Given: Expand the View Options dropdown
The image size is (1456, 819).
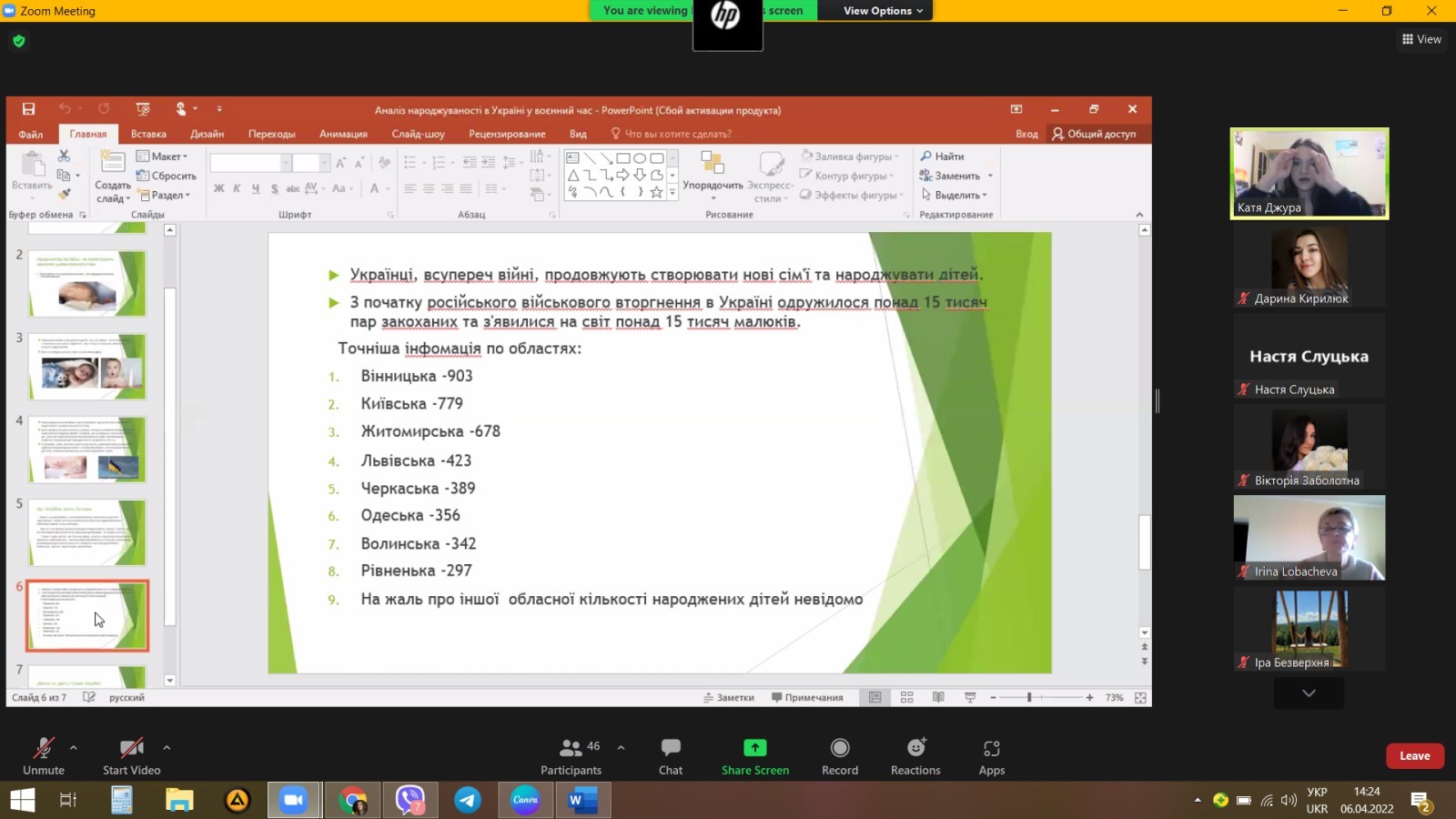Looking at the screenshot, I should 882,11.
